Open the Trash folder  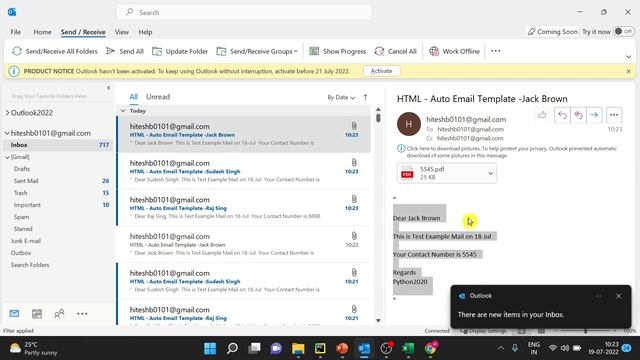click(20, 193)
